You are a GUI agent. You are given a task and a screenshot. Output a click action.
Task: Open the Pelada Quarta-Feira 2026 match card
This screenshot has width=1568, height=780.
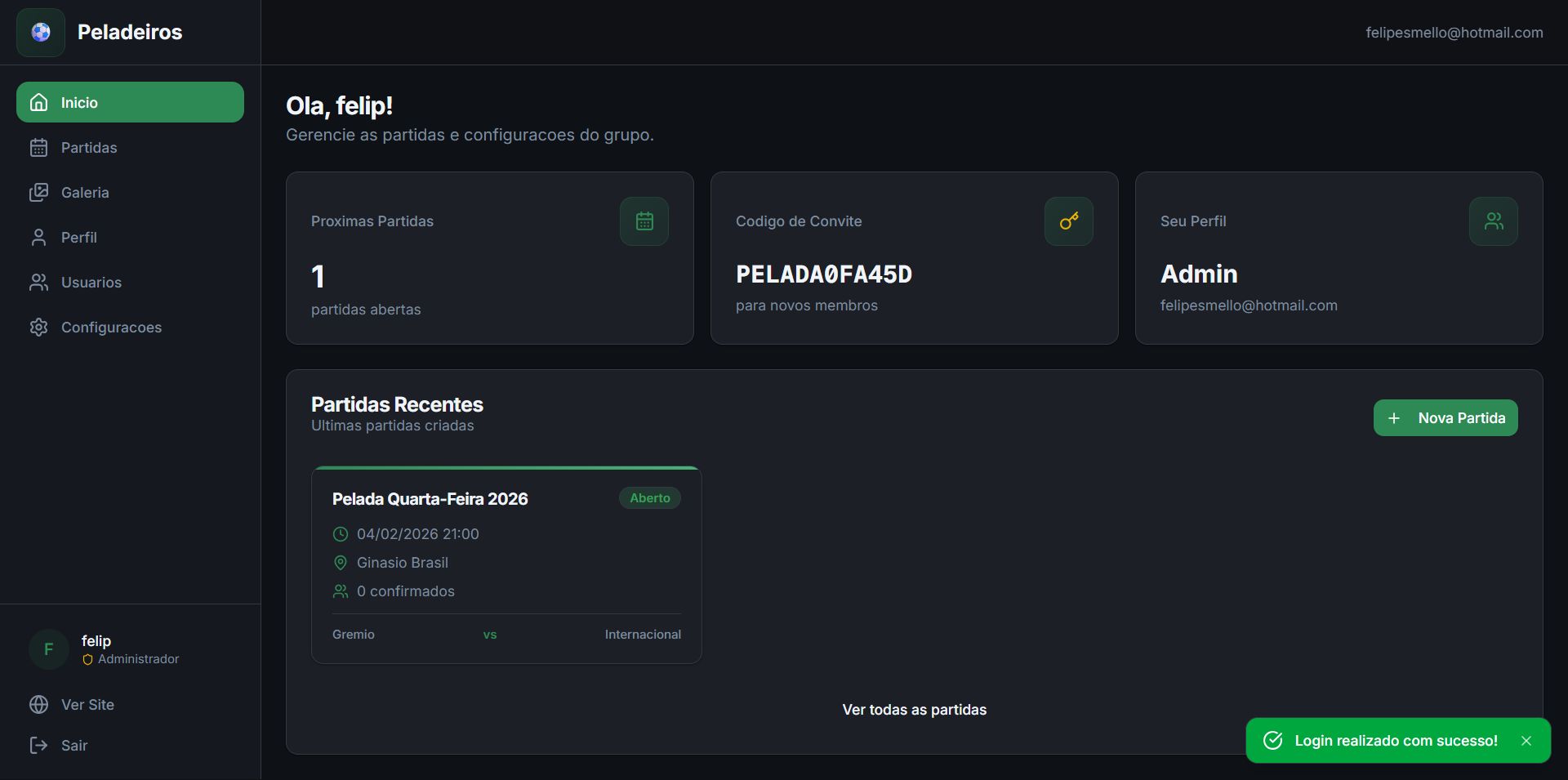click(506, 564)
